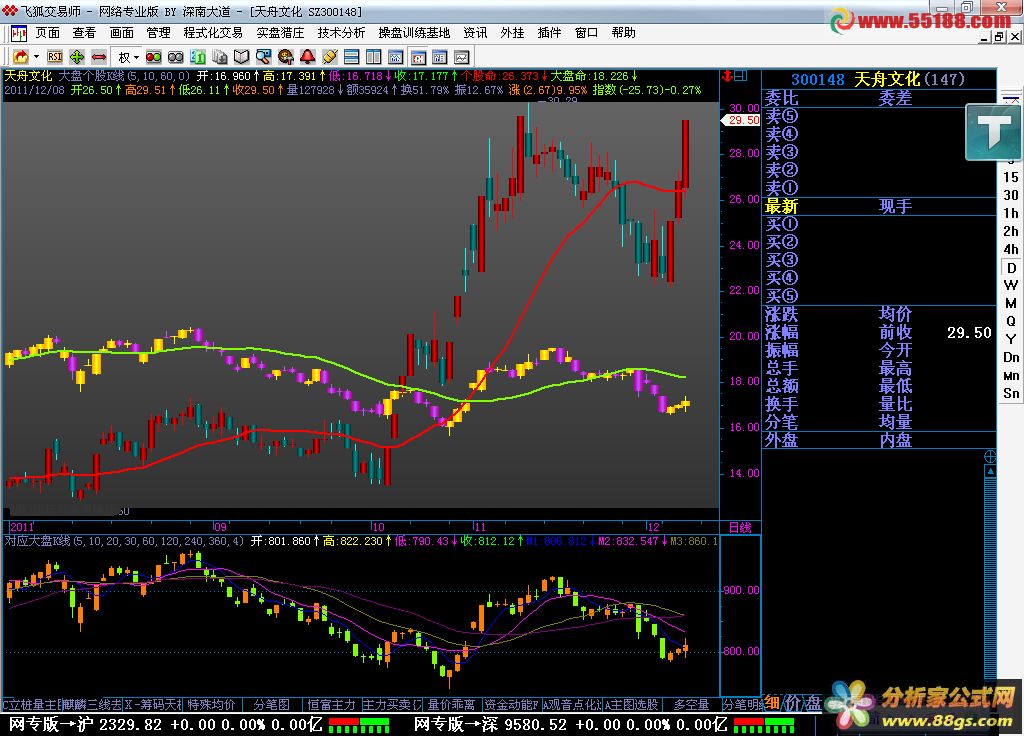Image resolution: width=1024 pixels, height=736 pixels.
Task: Click the red-green lights toolbar icon
Action: point(153,57)
